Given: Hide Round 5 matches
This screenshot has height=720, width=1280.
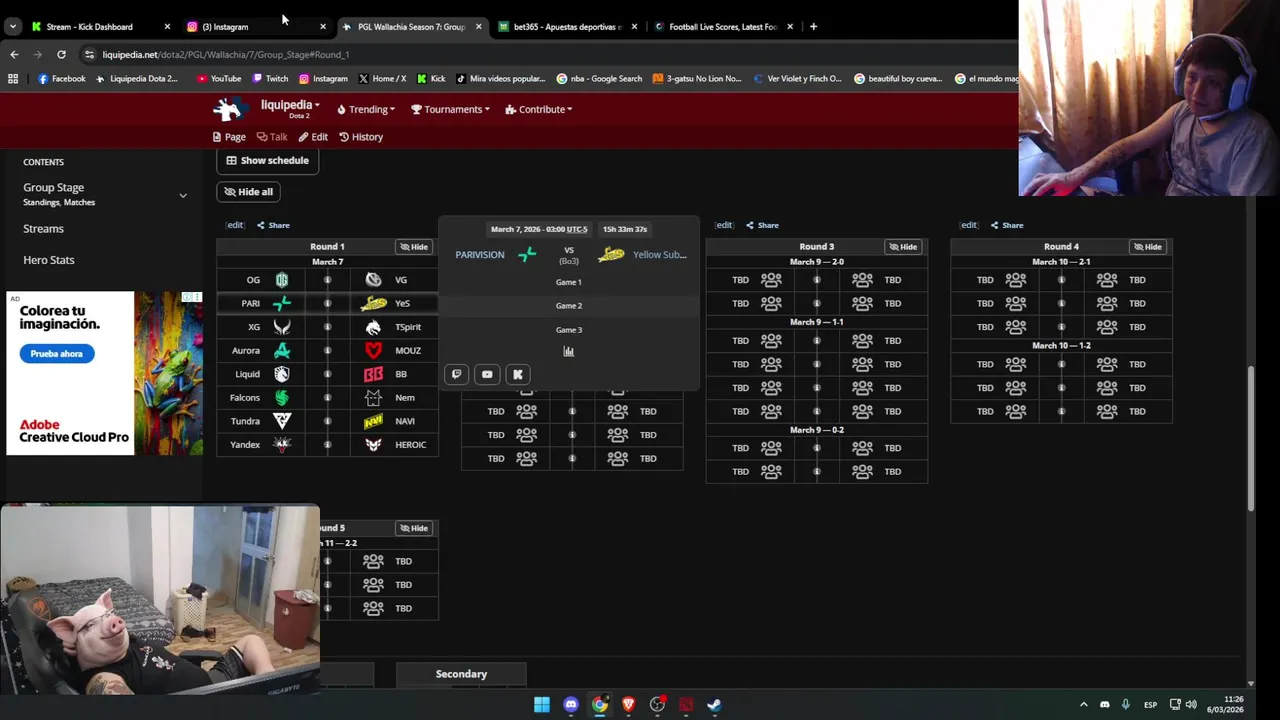Looking at the screenshot, I should pyautogui.click(x=414, y=528).
